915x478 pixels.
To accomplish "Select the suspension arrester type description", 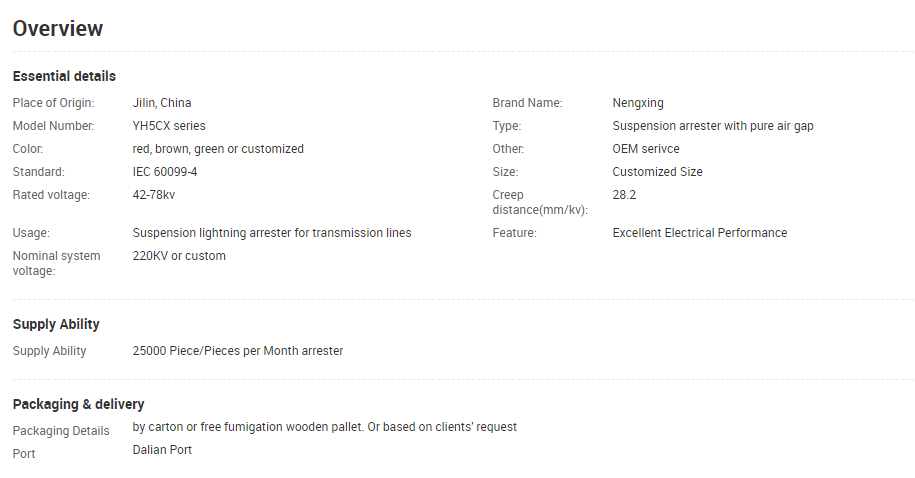I will point(713,126).
